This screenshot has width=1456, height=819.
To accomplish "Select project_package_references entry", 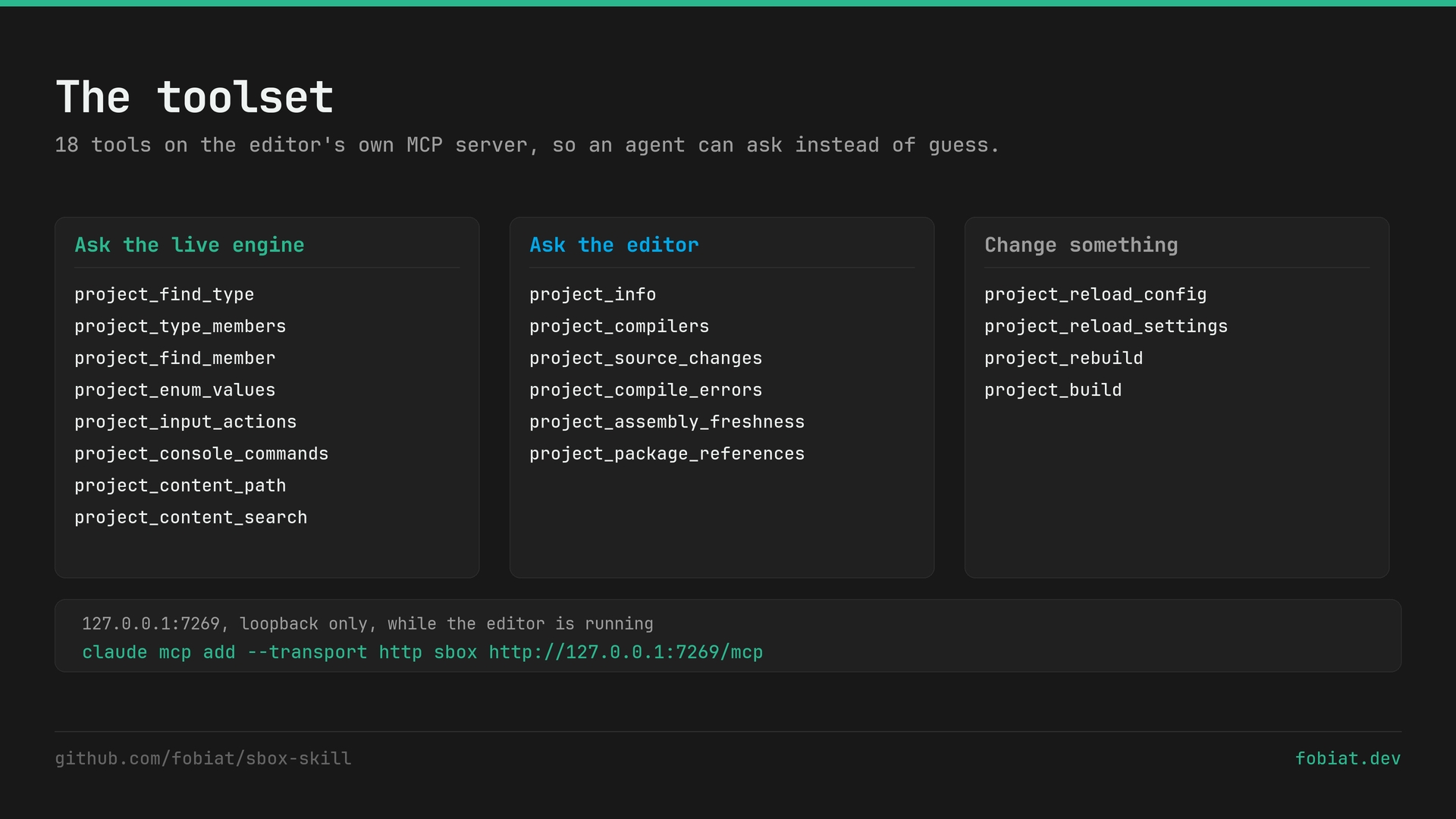I will [x=667, y=453].
